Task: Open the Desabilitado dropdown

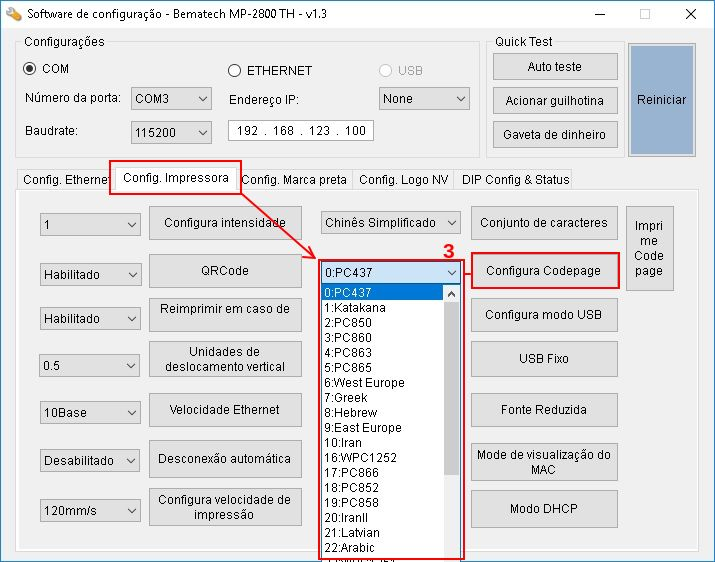Action: pyautogui.click(x=90, y=460)
